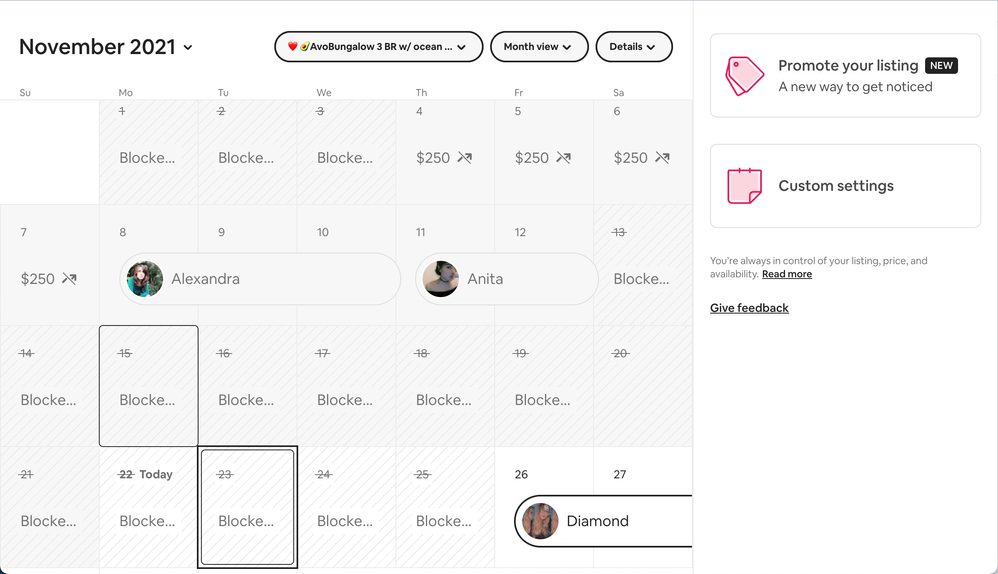
Task: Click Anita's guest profile photo
Action: coord(441,279)
